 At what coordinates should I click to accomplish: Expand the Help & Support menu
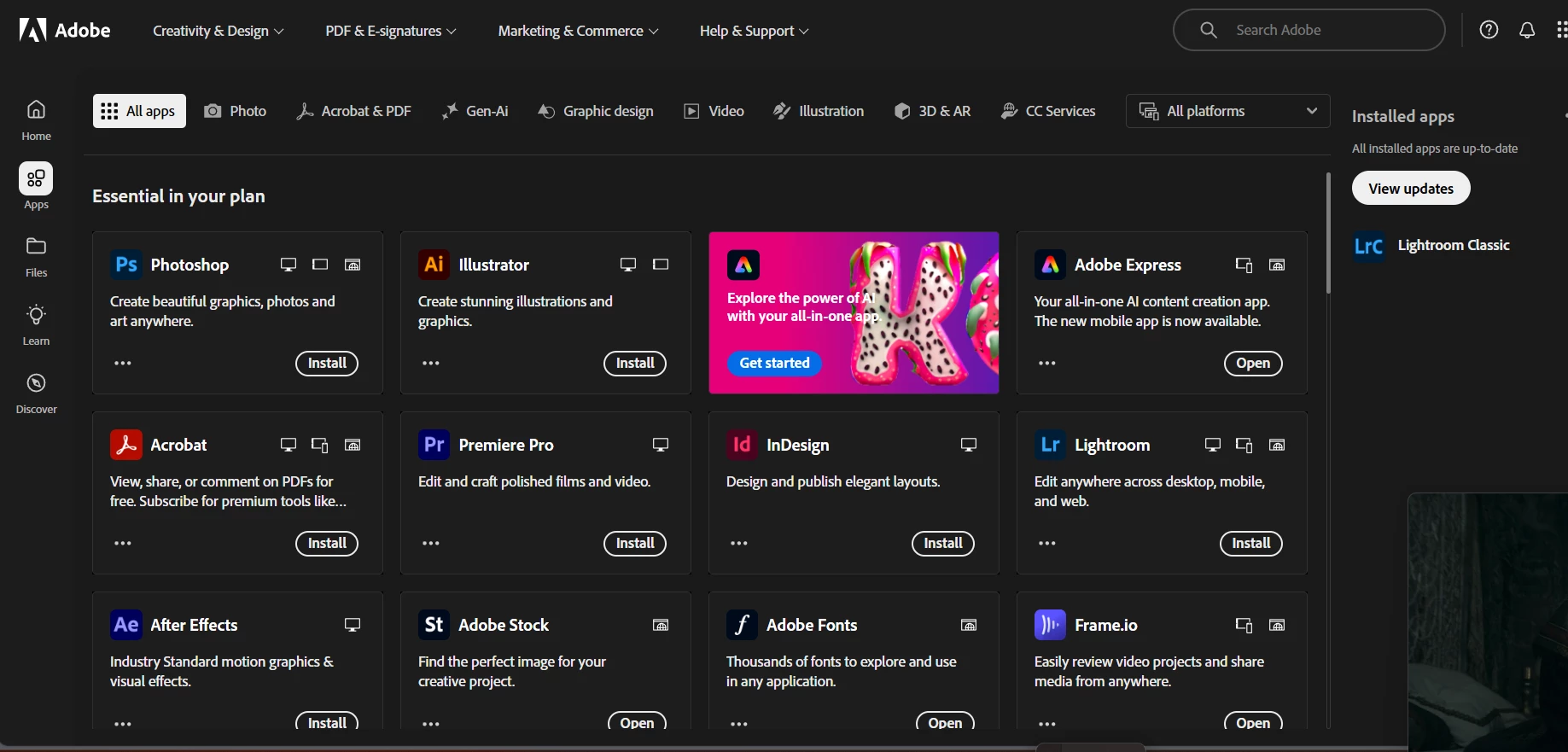755,31
